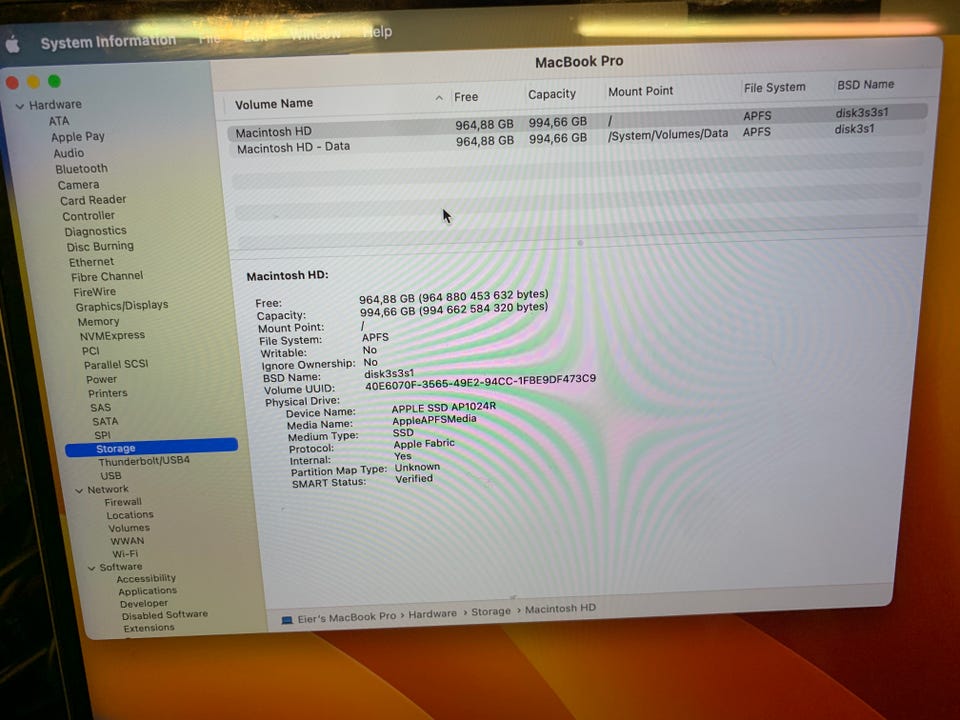Click Macintosh HD in the path bar
The width and height of the screenshot is (960, 720).
tap(560, 609)
